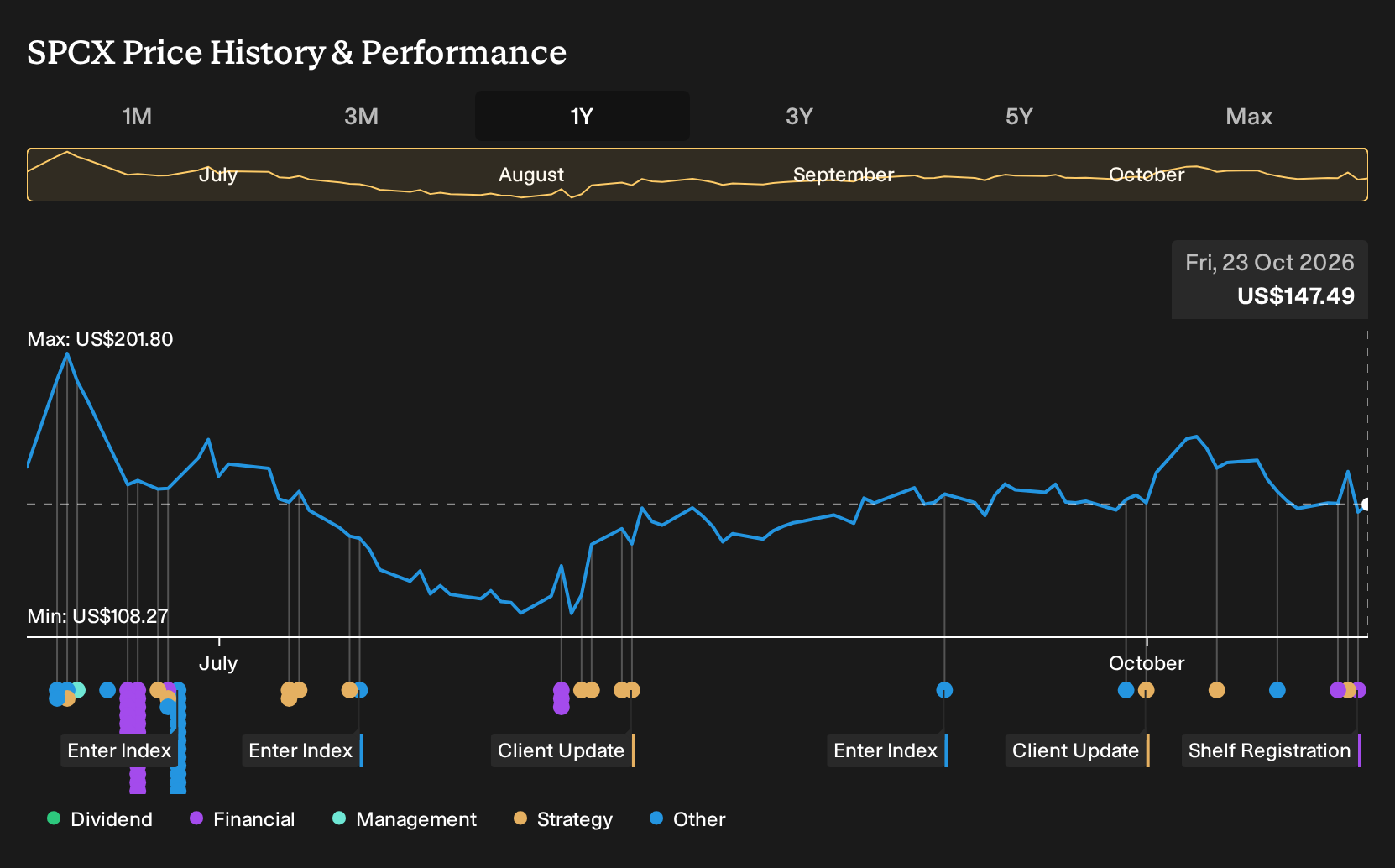Click the Min: US$108.27 label

coord(97,616)
